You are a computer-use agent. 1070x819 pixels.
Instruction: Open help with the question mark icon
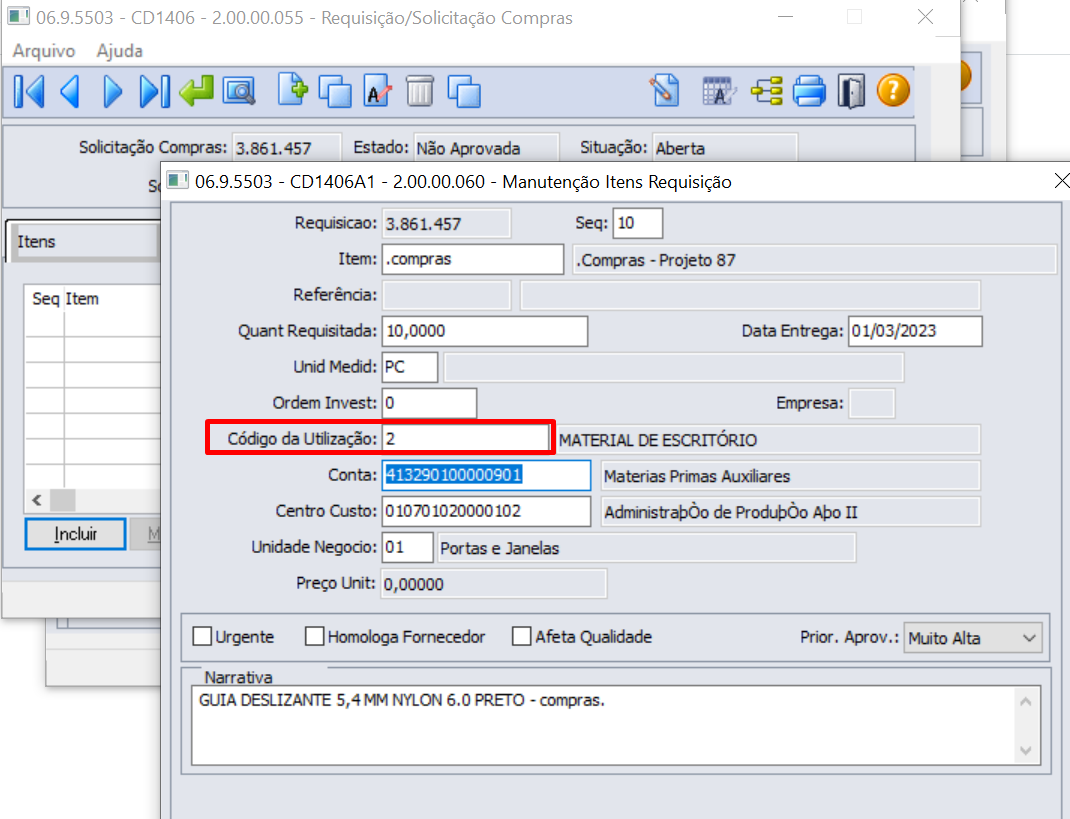click(x=892, y=91)
